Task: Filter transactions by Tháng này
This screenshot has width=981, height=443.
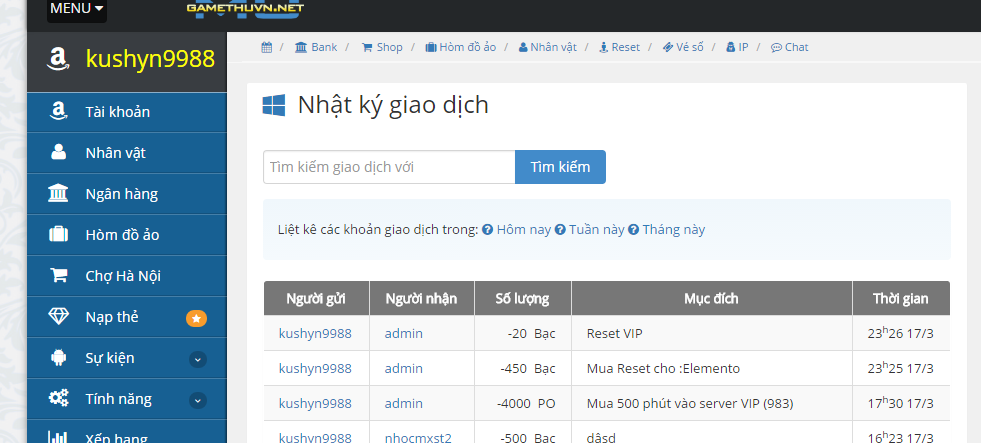Action: 674,230
